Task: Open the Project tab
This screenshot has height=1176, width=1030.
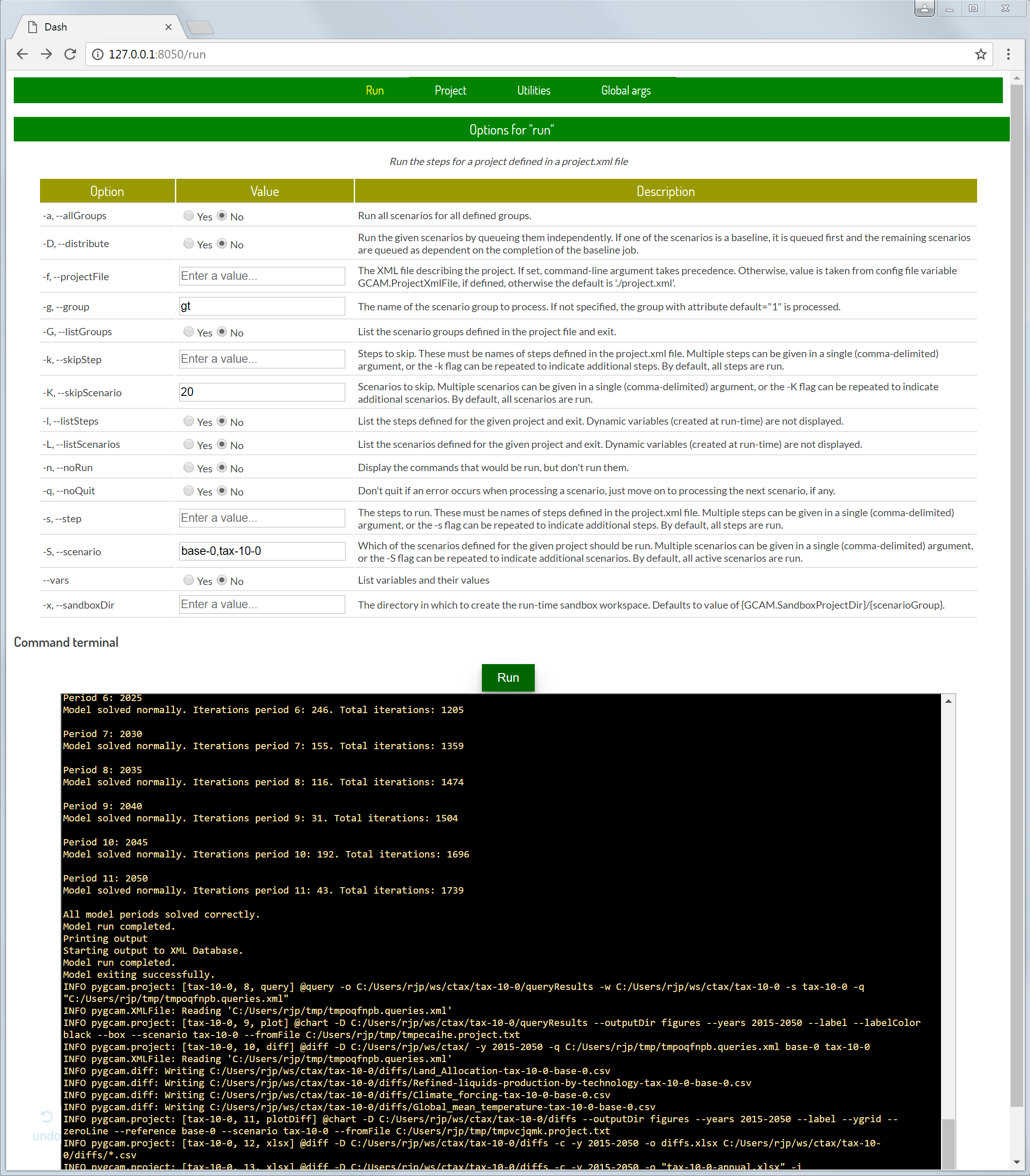Action: [450, 90]
